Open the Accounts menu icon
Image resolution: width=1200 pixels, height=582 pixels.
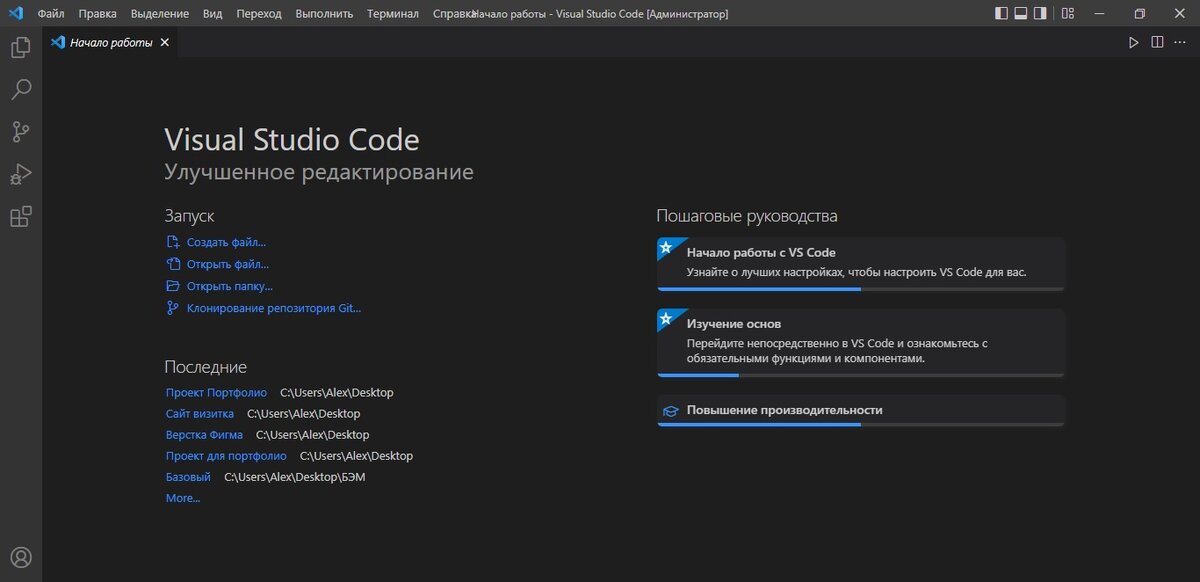[21, 557]
